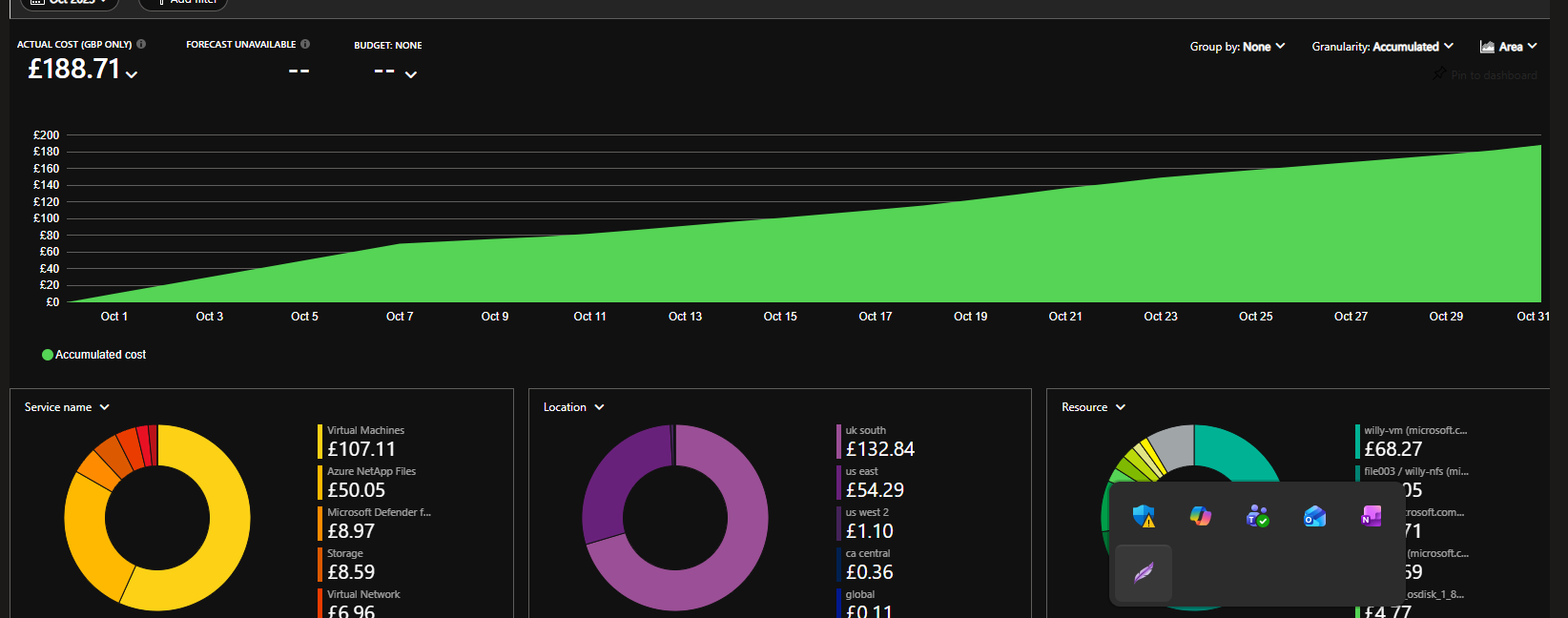Image resolution: width=1568 pixels, height=618 pixels.
Task: Open the Group by dropdown
Action: point(1237,47)
